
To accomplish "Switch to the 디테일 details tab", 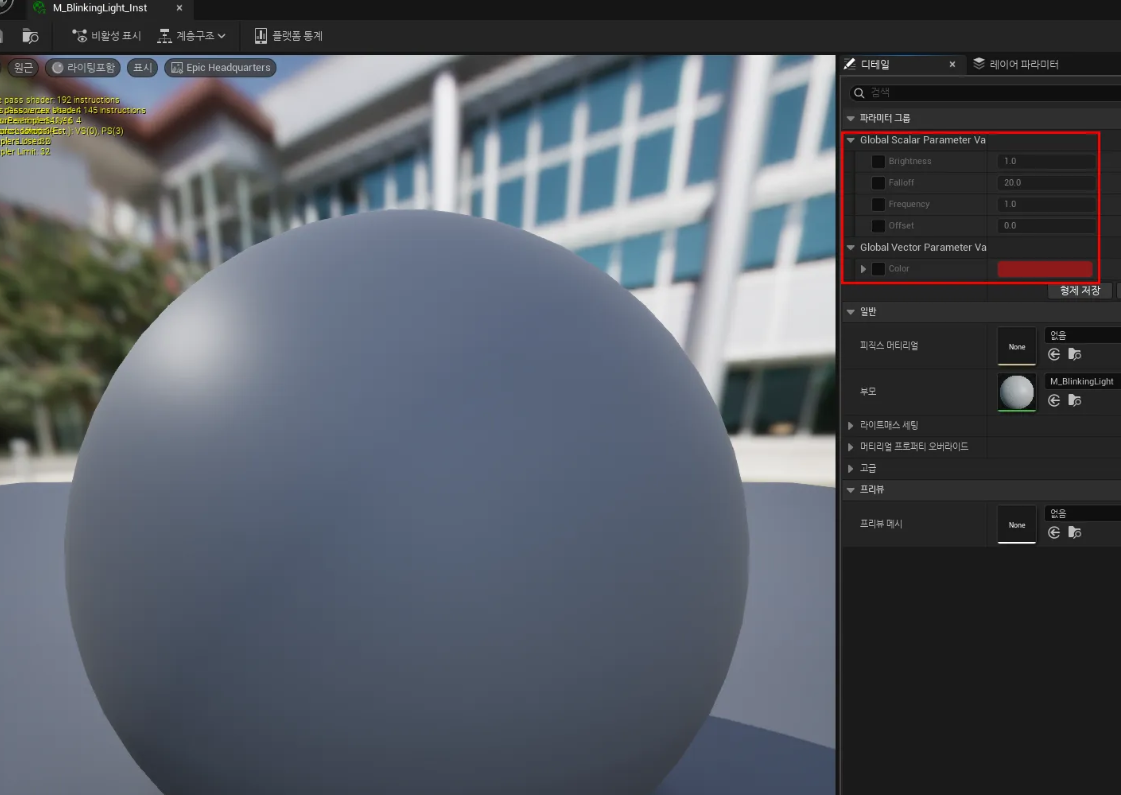I will click(x=875, y=64).
